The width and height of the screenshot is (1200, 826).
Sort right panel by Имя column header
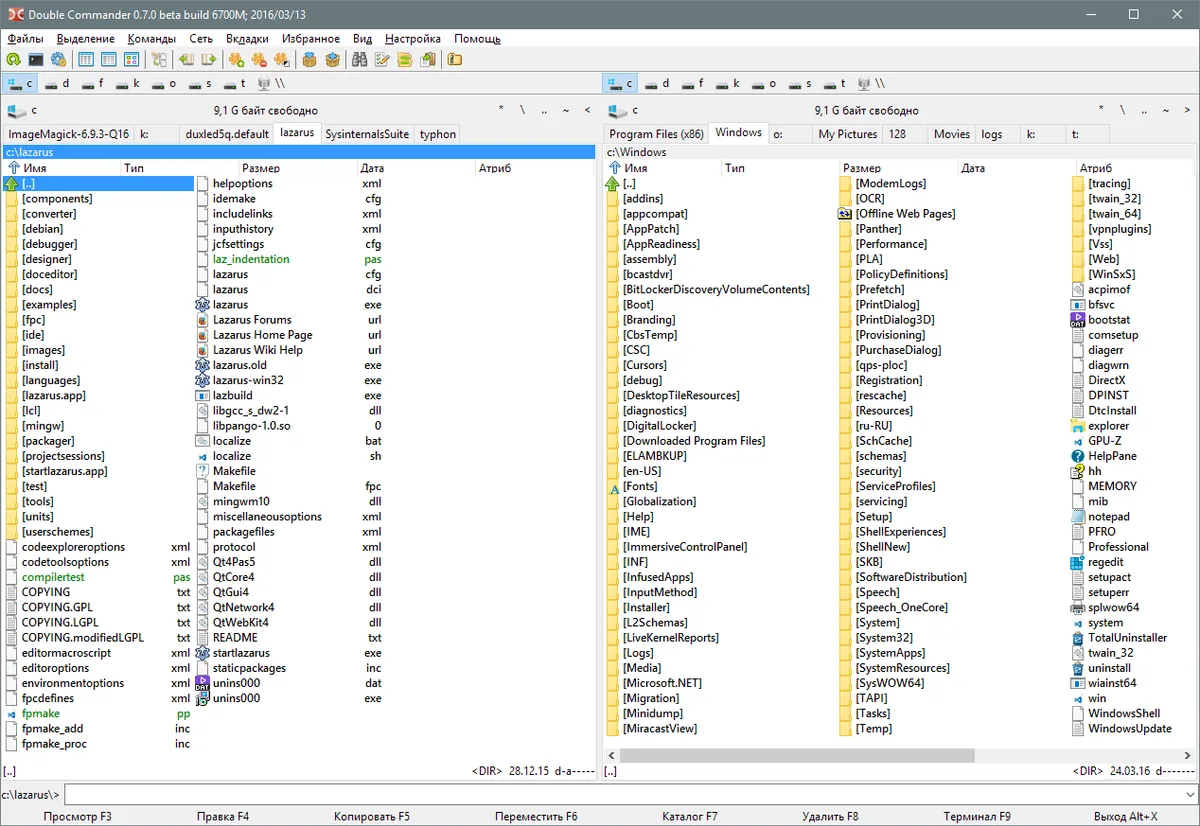click(662, 168)
